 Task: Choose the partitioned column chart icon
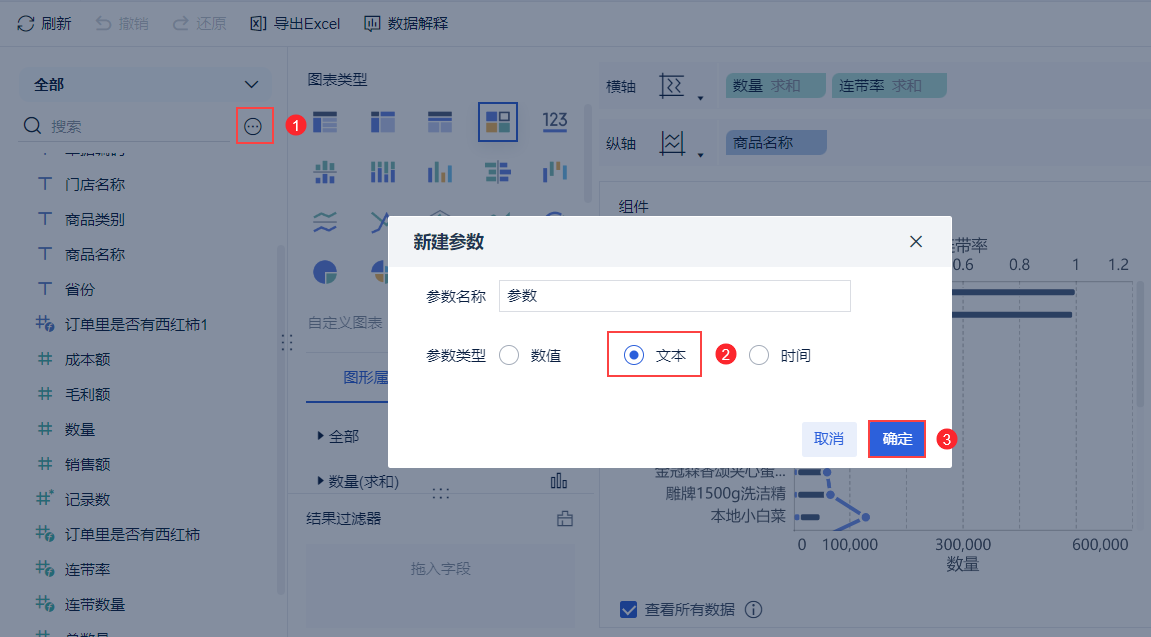(x=324, y=172)
